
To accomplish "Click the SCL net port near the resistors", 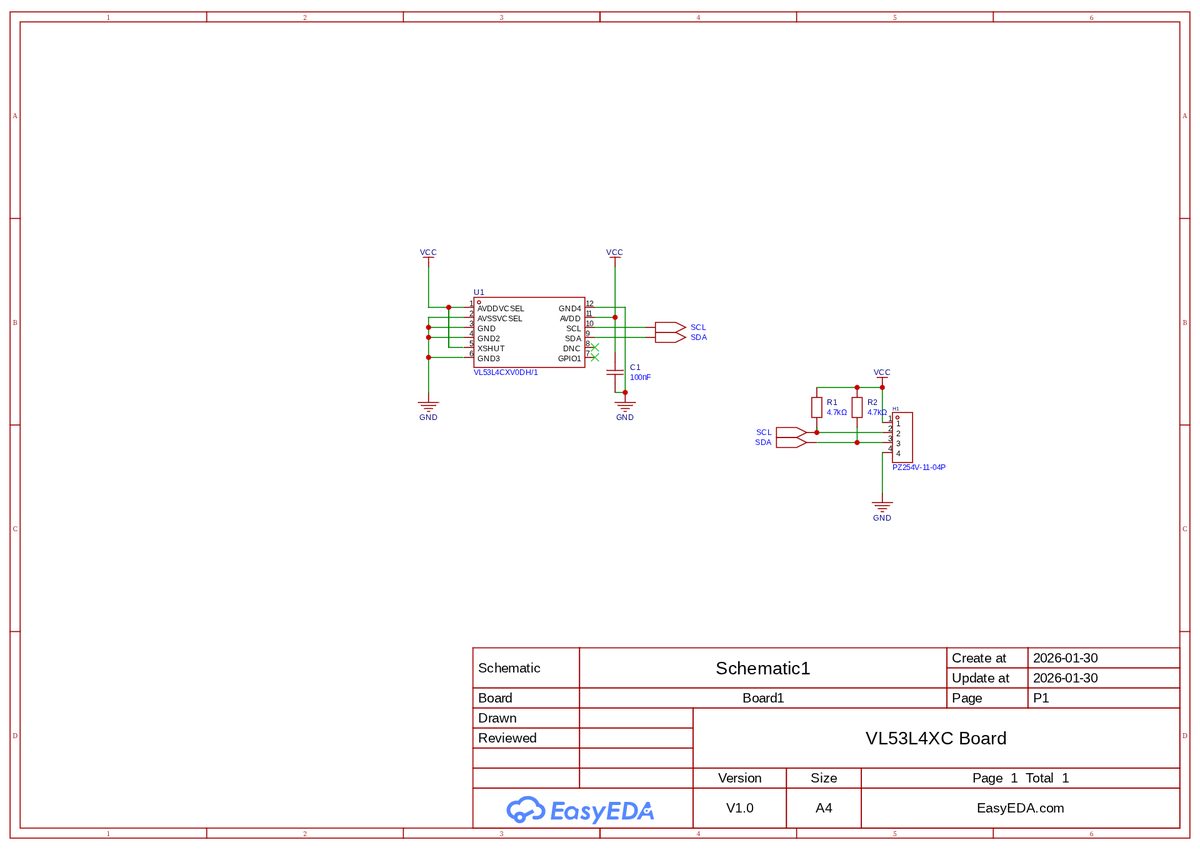I will pos(791,432).
